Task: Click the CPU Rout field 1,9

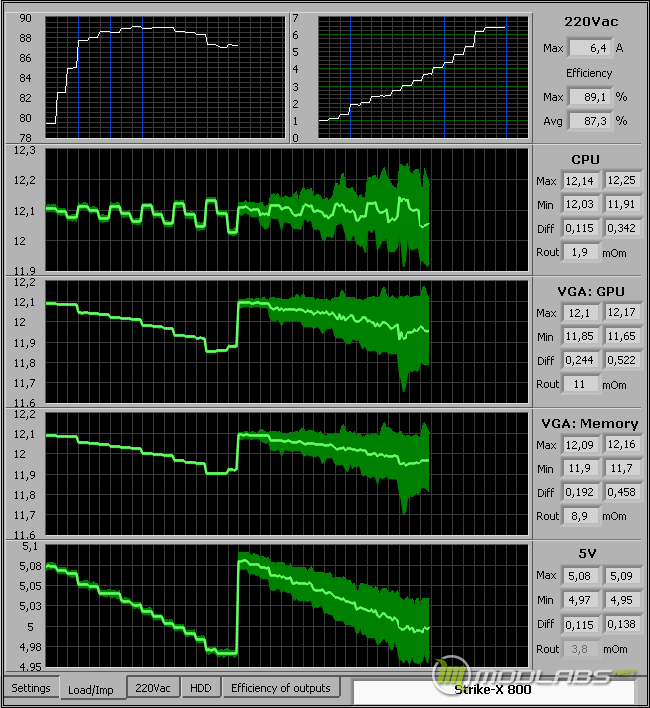Action: tap(580, 252)
